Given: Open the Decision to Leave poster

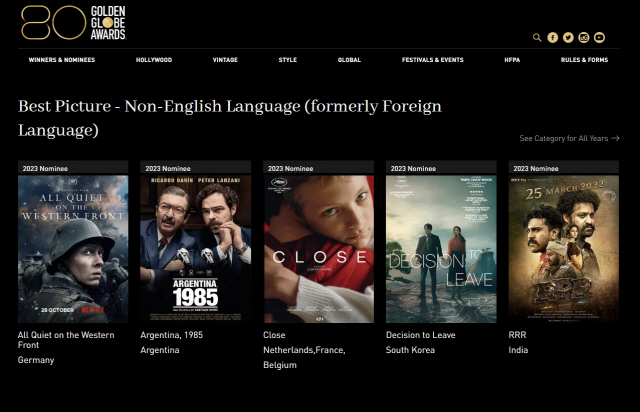Looking at the screenshot, I should point(441,249).
